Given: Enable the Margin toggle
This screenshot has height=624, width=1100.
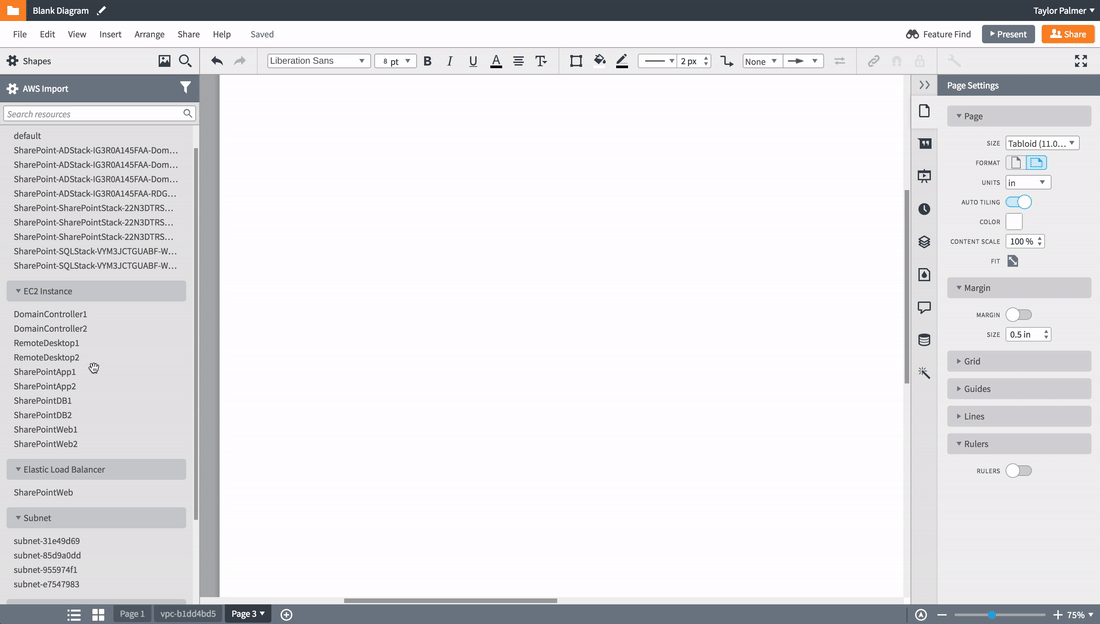Looking at the screenshot, I should point(1019,314).
